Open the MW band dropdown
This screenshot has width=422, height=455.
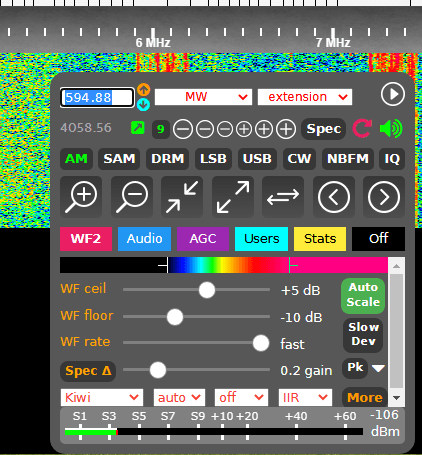click(203, 97)
